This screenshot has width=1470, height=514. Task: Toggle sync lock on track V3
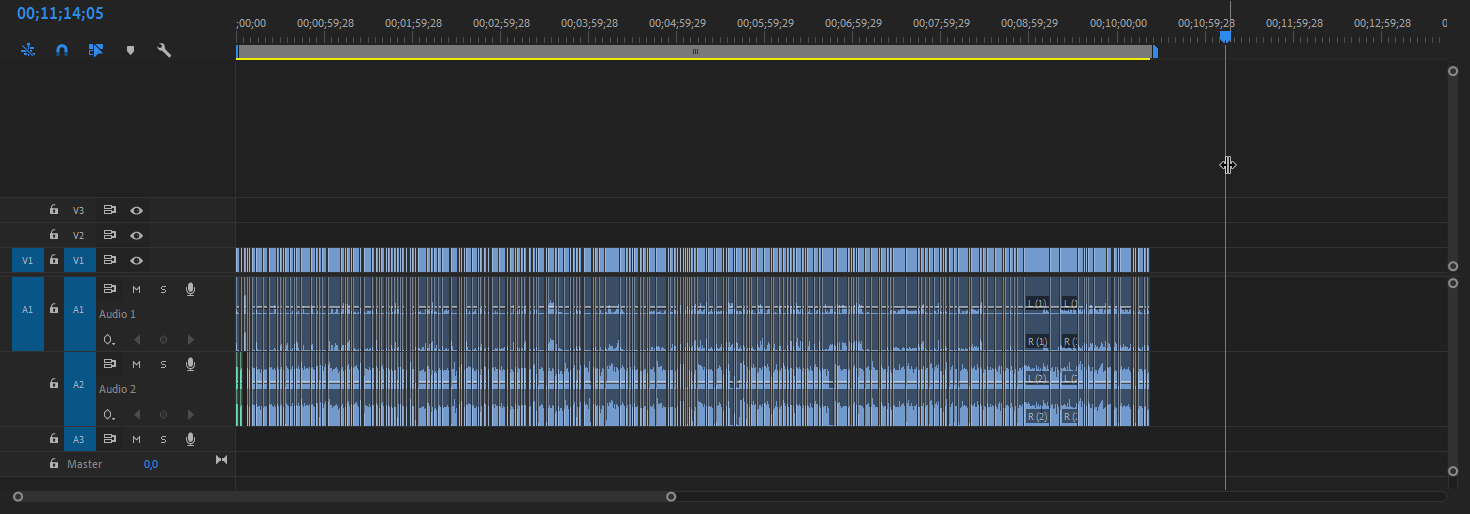pos(109,210)
